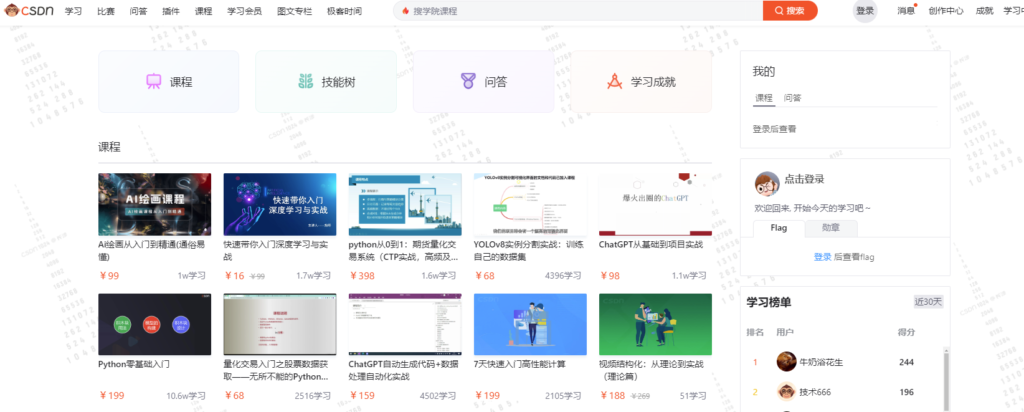Open YOLOv8实例分割 course thumbnail

point(530,204)
